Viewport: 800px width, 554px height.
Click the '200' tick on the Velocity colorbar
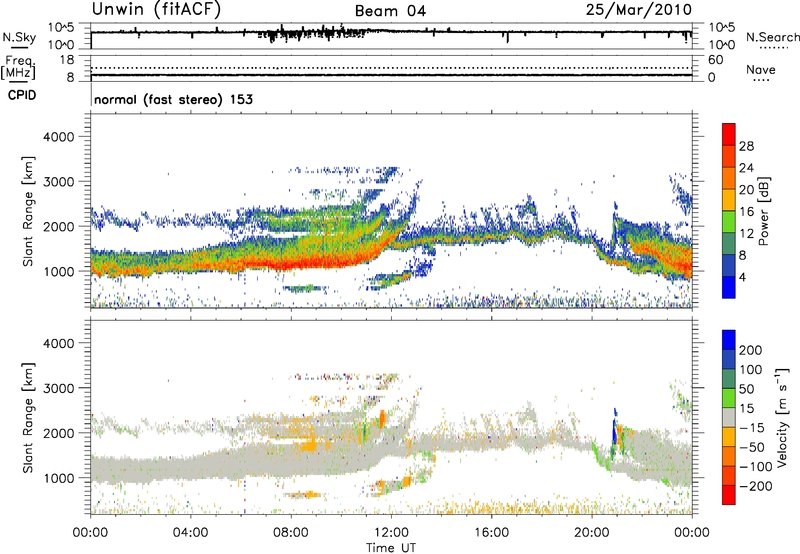tap(751, 350)
